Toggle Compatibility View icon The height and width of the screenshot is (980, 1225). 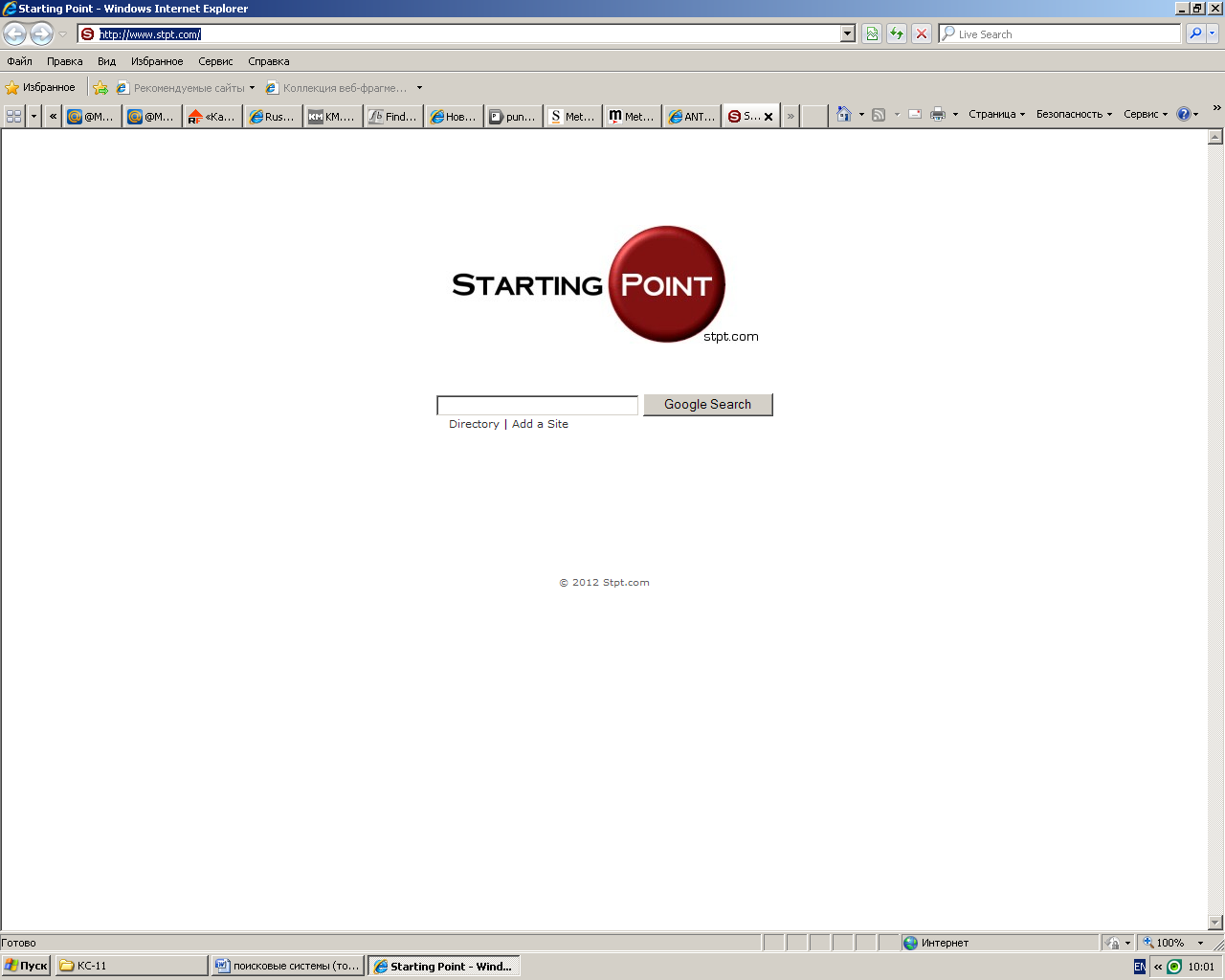pos(872,34)
